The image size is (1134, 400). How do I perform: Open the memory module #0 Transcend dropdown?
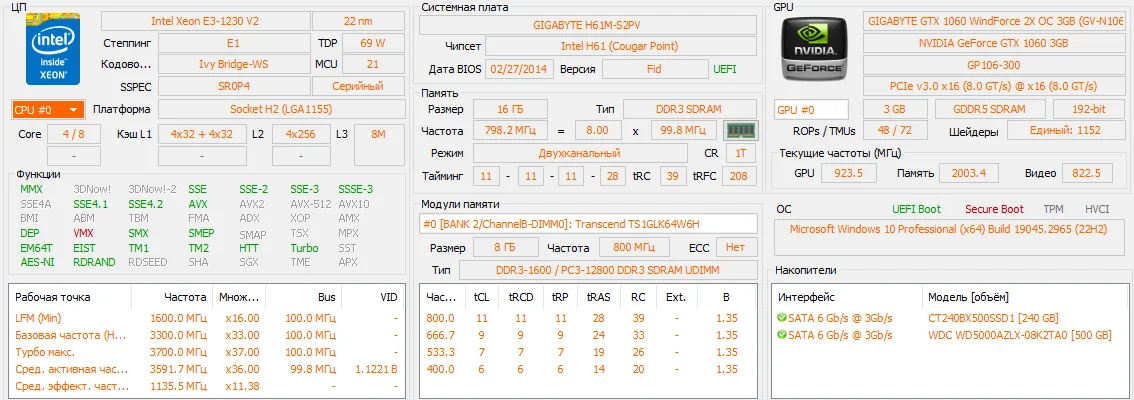pos(588,224)
